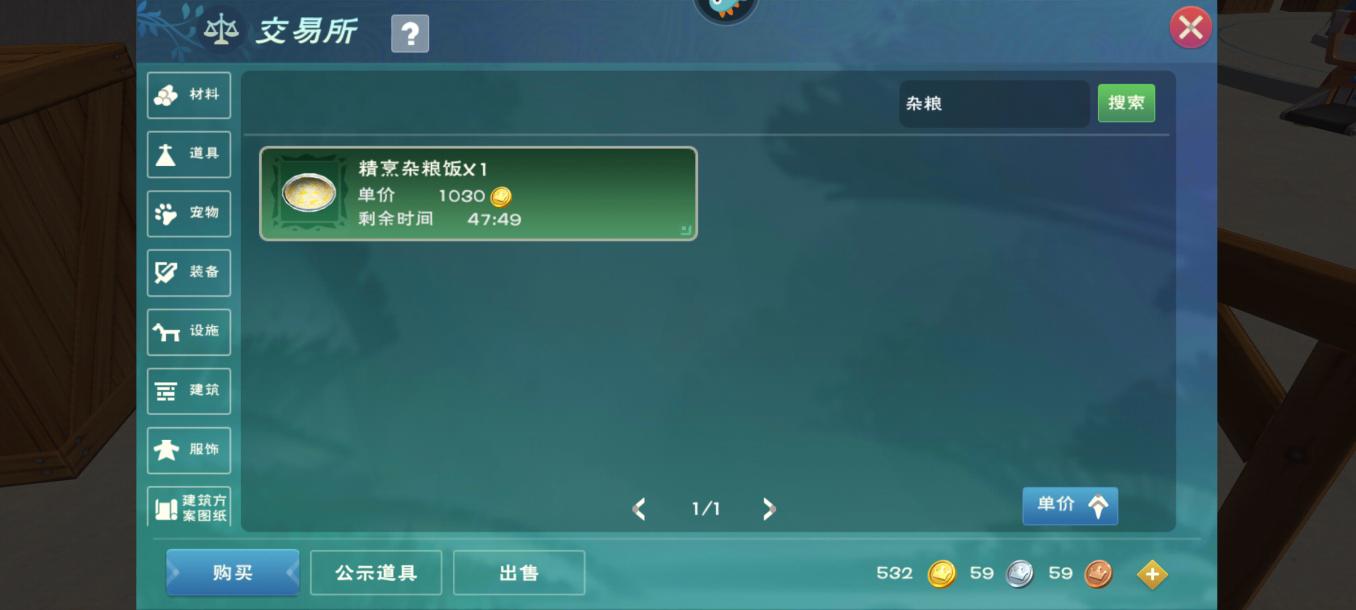Screen dimensions: 1356x610
Task: Click the copper coin currency icon
Action: pos(1098,574)
